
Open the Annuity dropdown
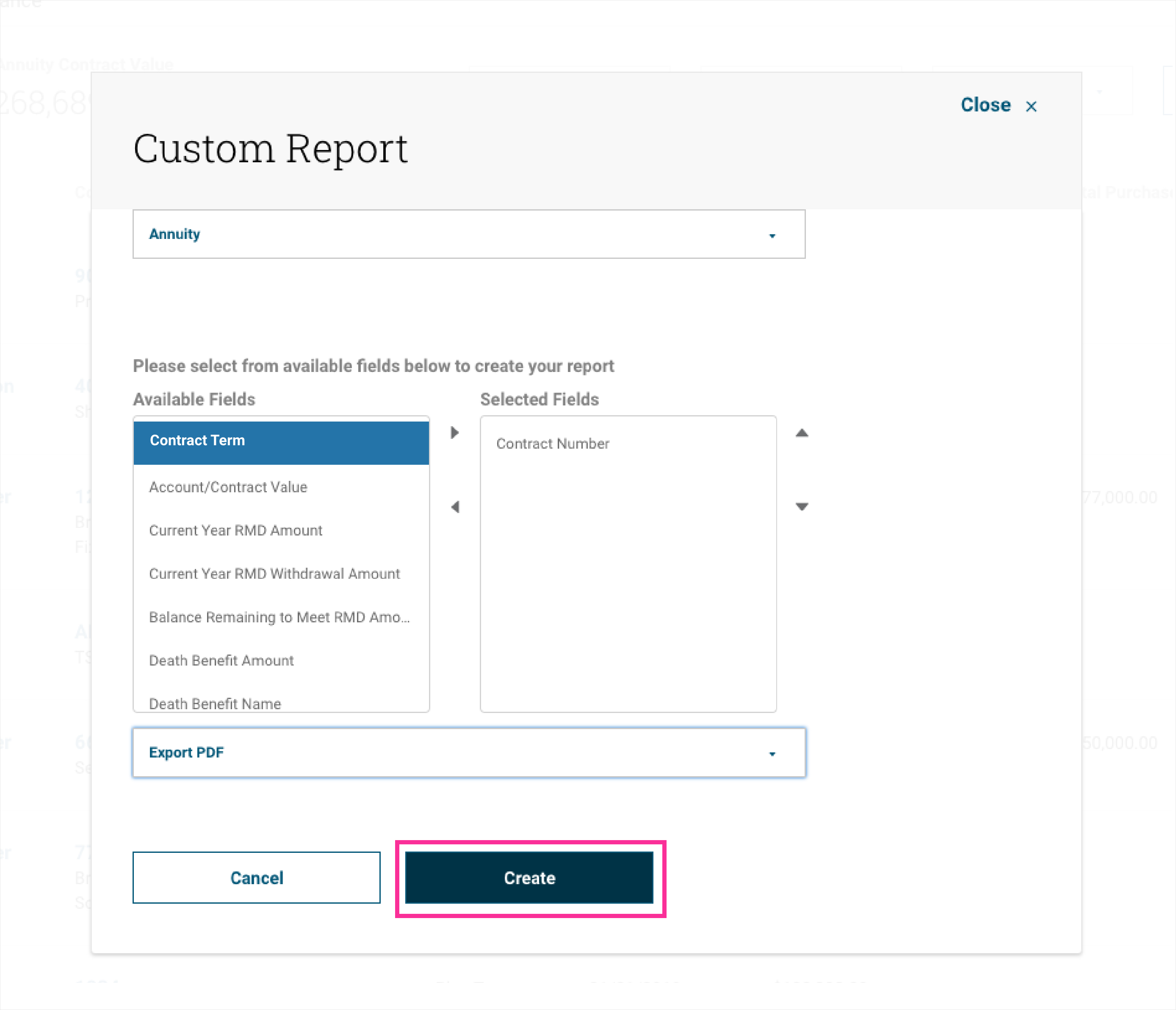pyautogui.click(x=468, y=234)
